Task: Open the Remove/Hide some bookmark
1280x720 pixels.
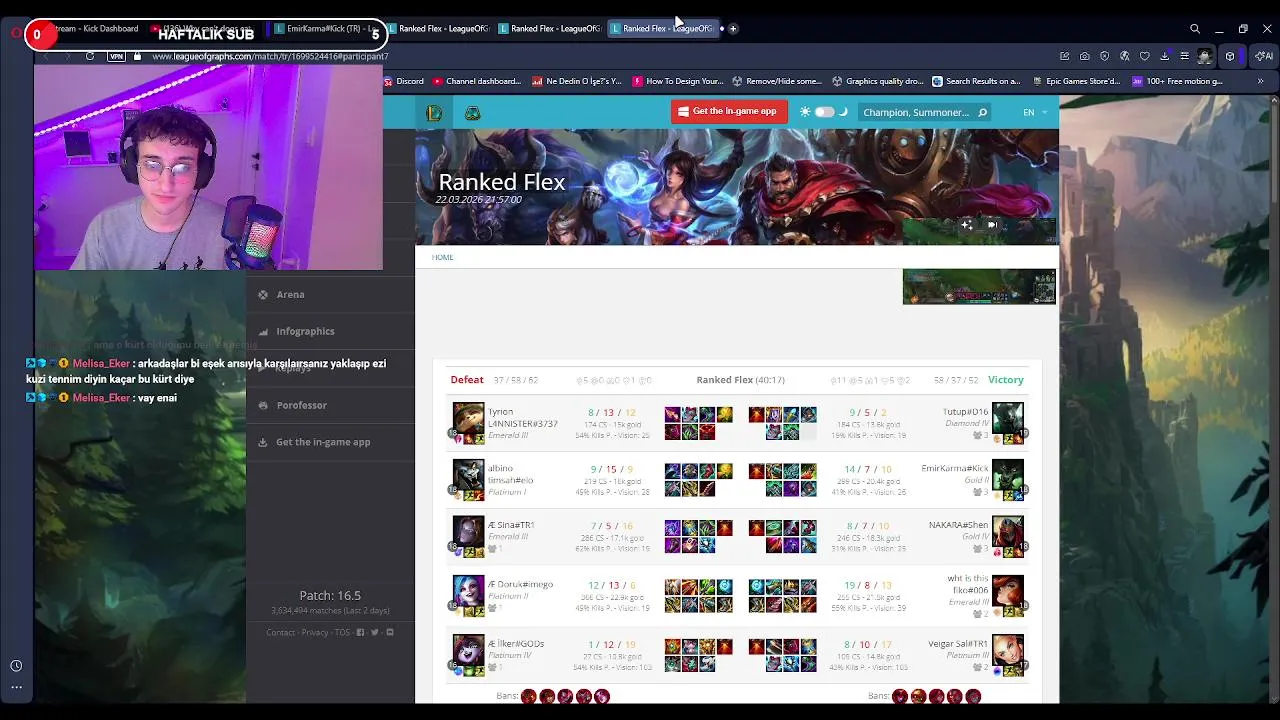Action: pyautogui.click(x=776, y=81)
